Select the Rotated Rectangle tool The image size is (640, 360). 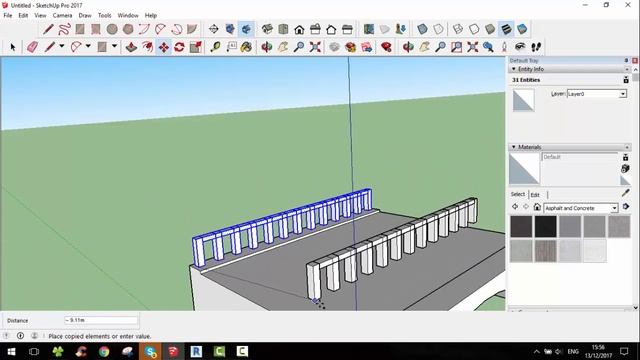(x=96, y=29)
